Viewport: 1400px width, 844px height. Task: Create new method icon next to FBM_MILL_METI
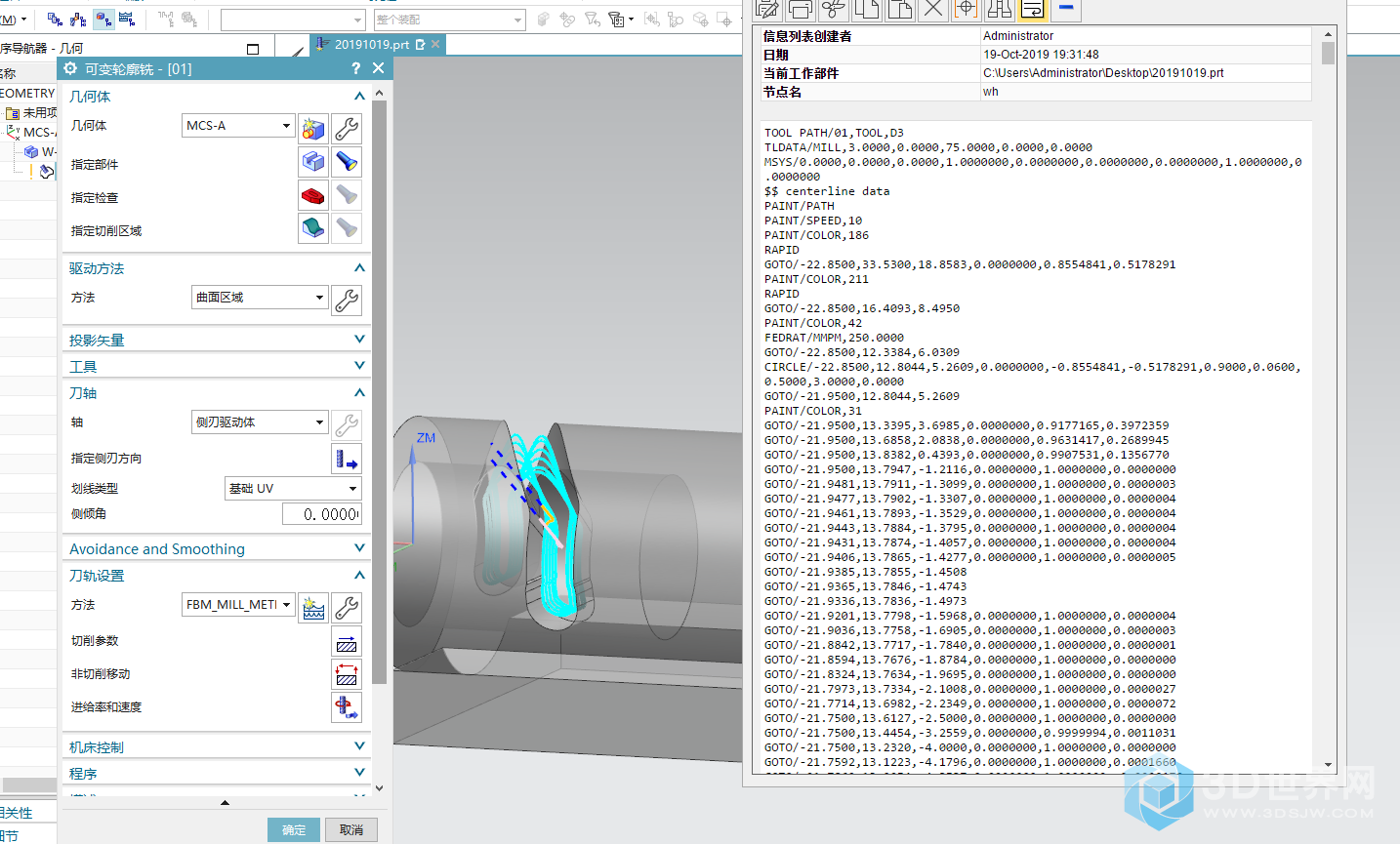click(x=313, y=608)
